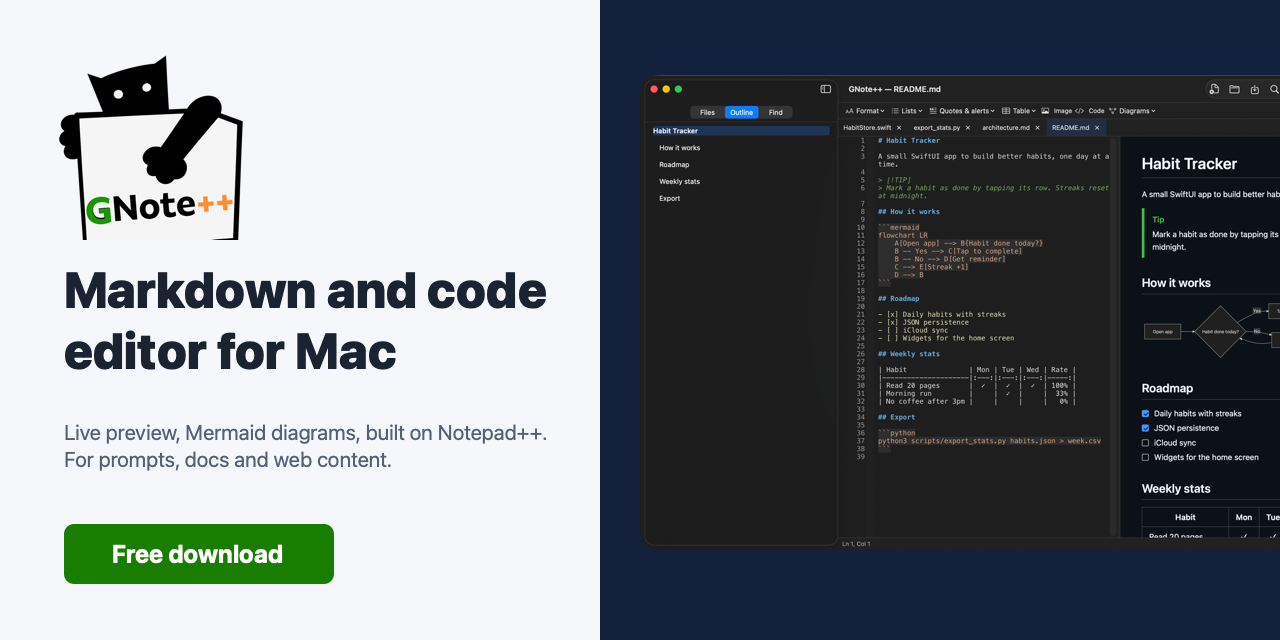The height and width of the screenshot is (640, 1280).
Task: Expand the Table dropdown
Action: tap(1019, 111)
